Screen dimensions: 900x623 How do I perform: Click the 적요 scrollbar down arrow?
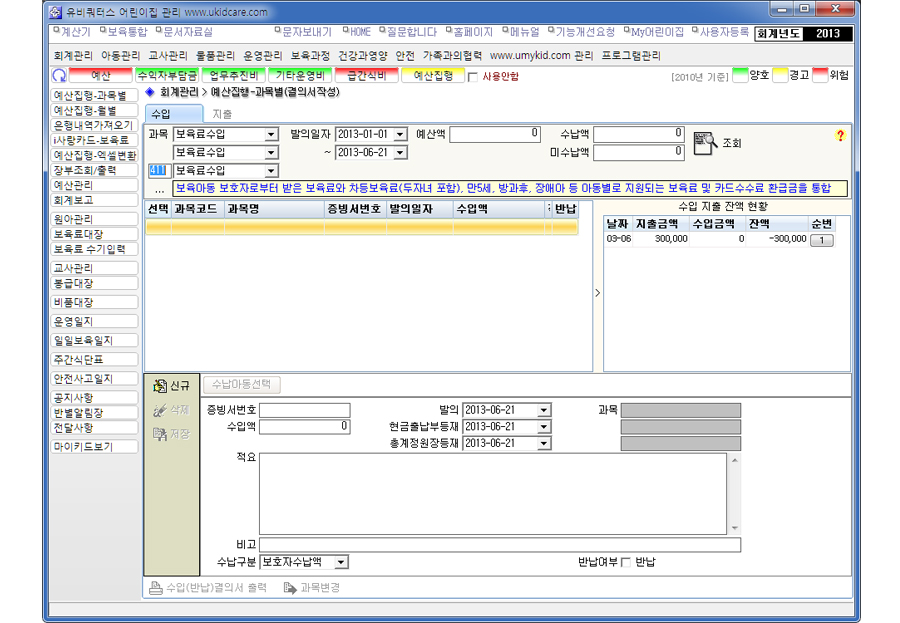pos(734,528)
